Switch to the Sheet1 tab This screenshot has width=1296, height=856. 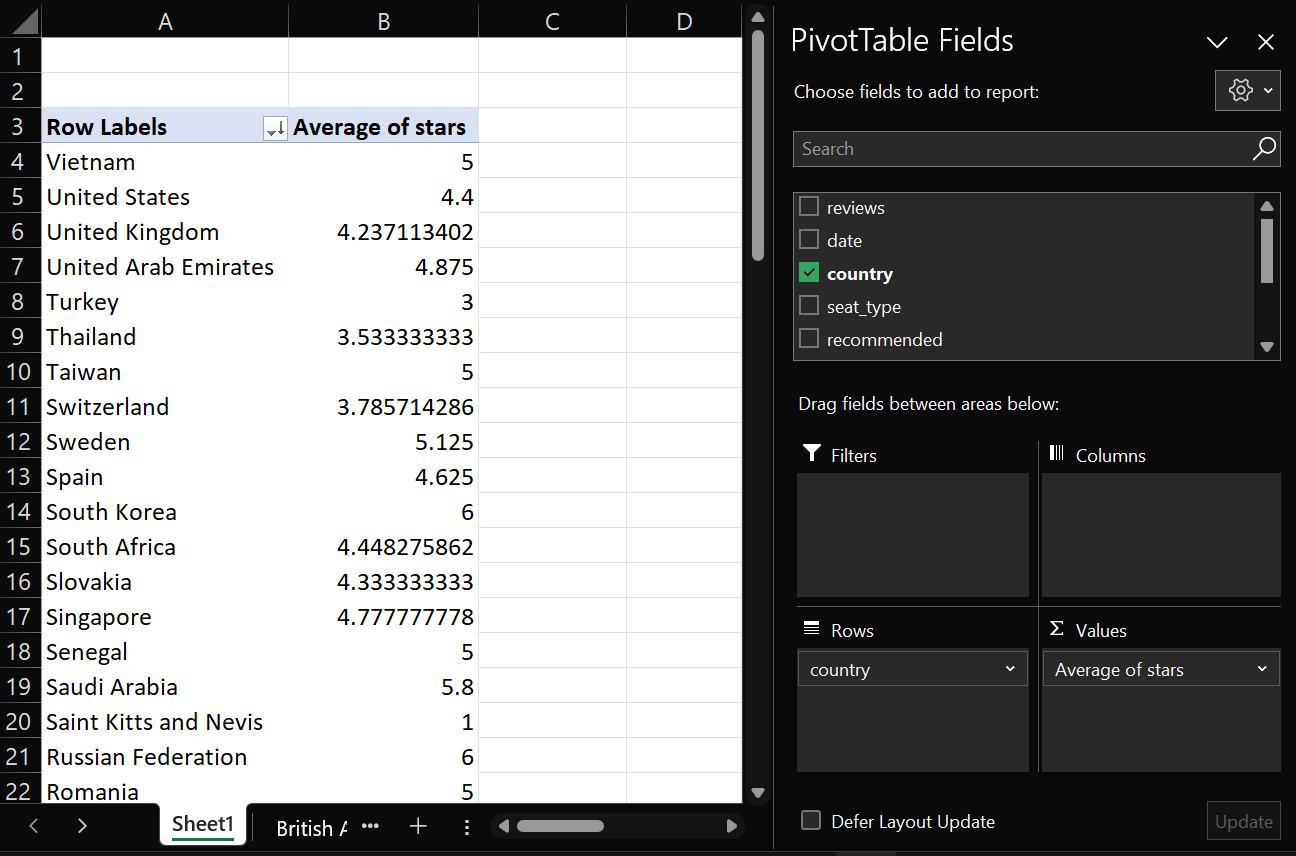[x=203, y=824]
